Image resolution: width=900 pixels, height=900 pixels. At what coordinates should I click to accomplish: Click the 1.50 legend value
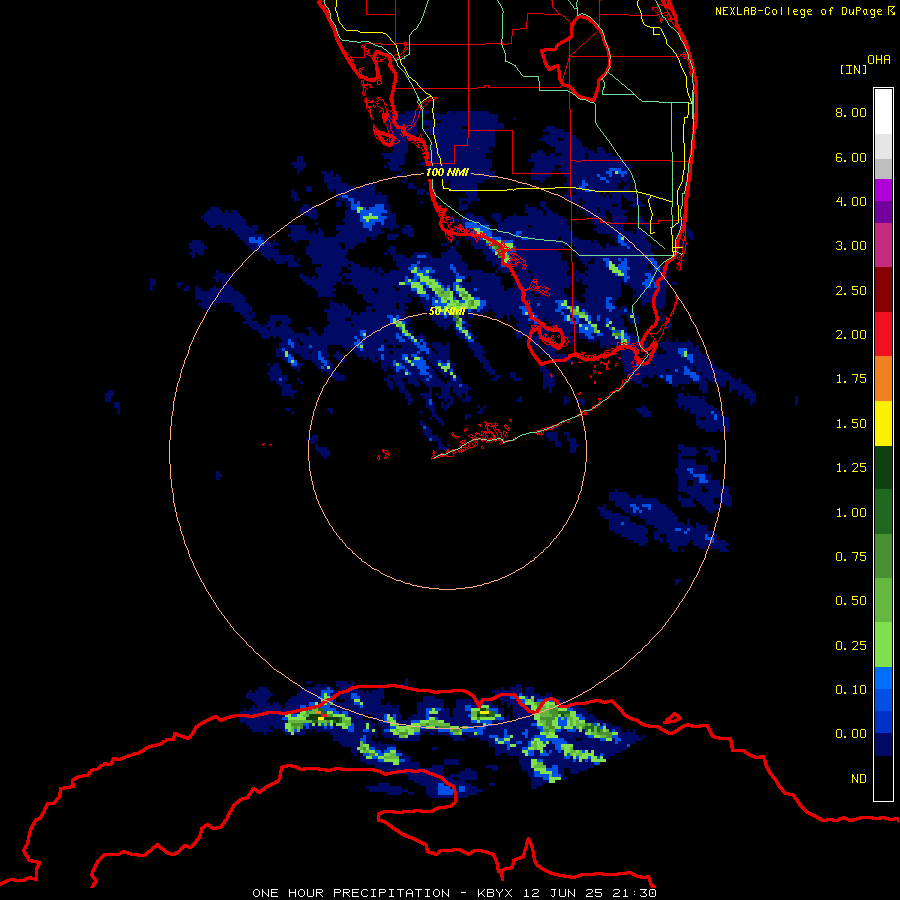(851, 424)
